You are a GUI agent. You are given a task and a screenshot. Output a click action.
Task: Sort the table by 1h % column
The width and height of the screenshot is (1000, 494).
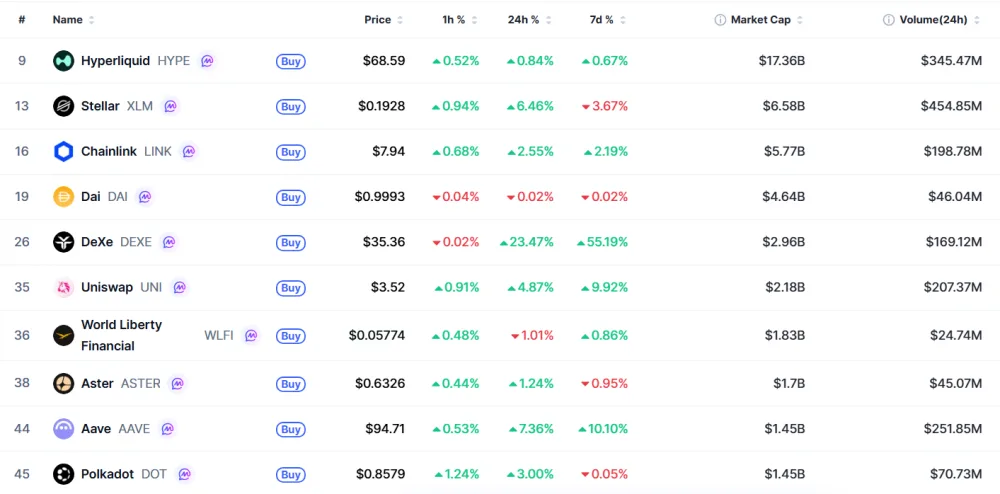(x=459, y=20)
